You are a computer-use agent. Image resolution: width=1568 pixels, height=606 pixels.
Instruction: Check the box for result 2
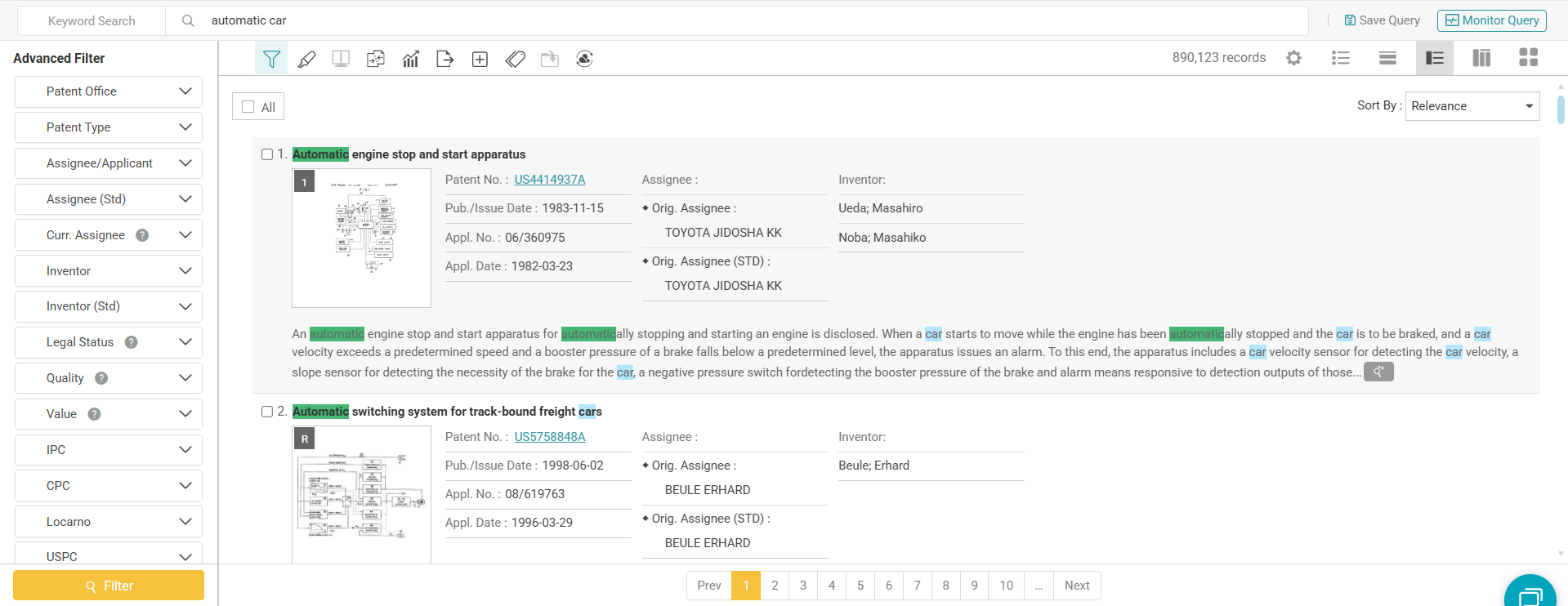(267, 412)
